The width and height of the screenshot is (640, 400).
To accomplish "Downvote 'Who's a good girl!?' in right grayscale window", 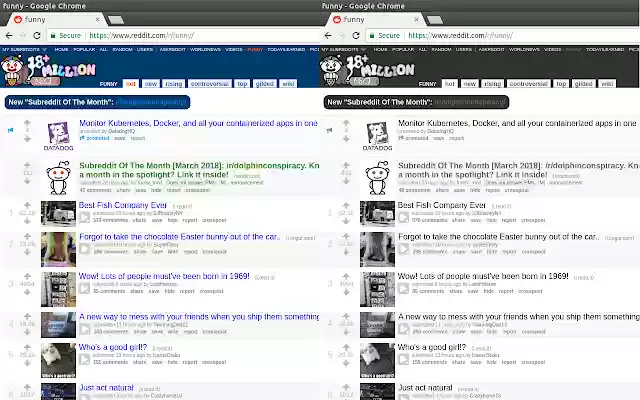I will point(346,363).
